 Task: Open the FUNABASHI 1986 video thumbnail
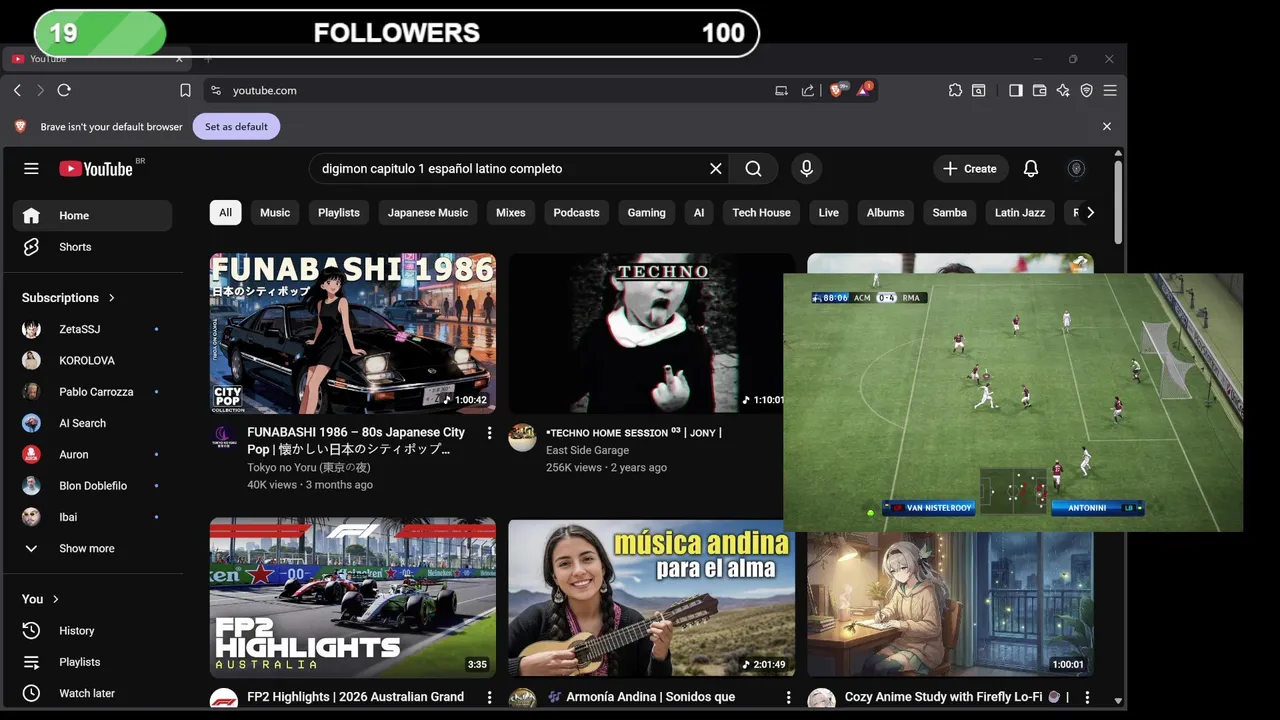(353, 333)
